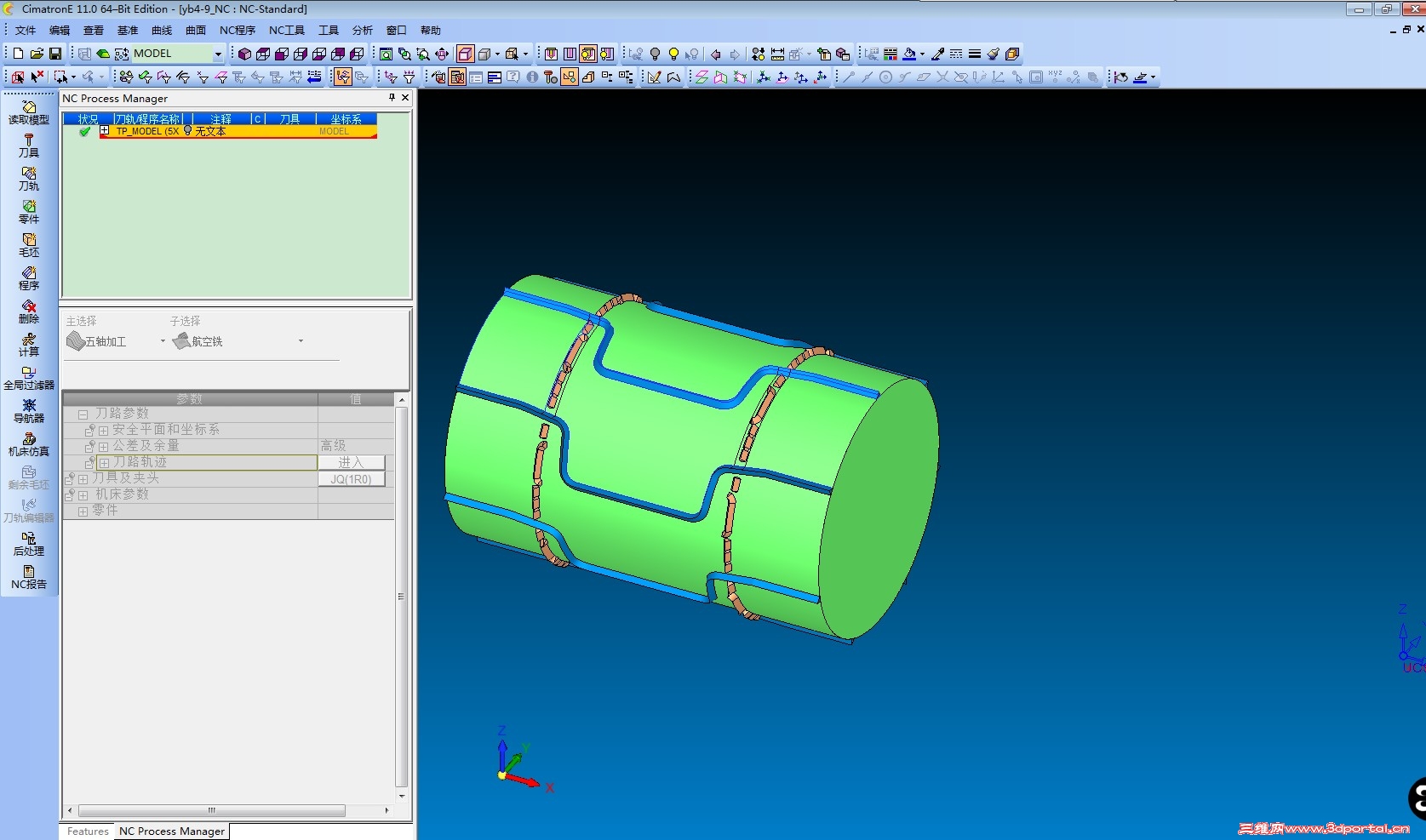This screenshot has height=840, width=1426.
Task: Toggle the highlighted NC manager panel button
Action: pos(457,77)
